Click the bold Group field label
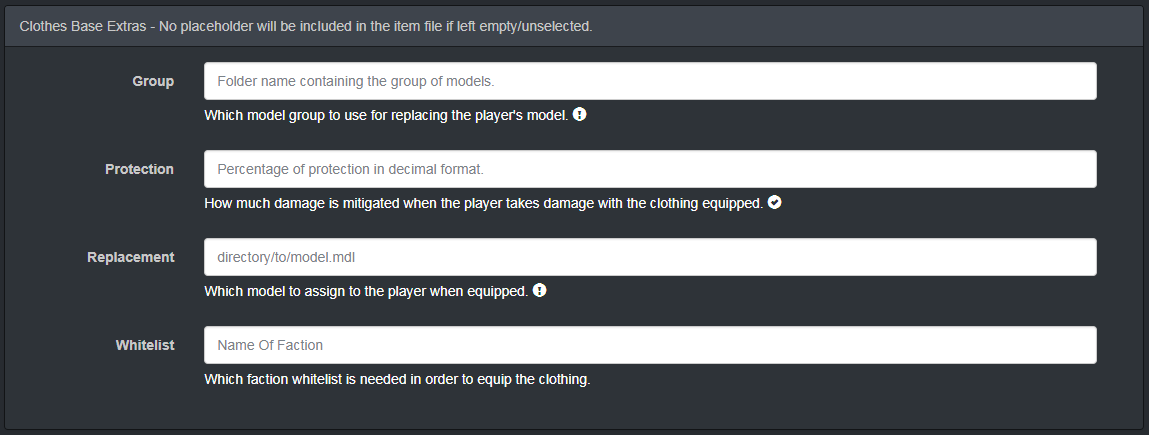Viewport: 1149px width, 435px height. coord(153,81)
